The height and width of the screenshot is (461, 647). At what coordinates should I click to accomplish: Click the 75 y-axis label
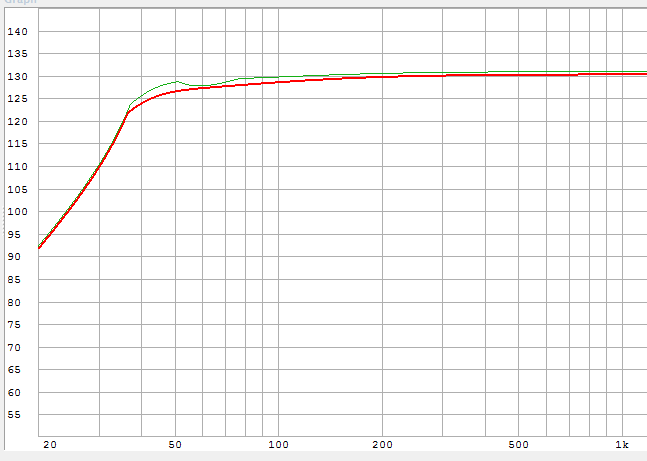click(14, 325)
